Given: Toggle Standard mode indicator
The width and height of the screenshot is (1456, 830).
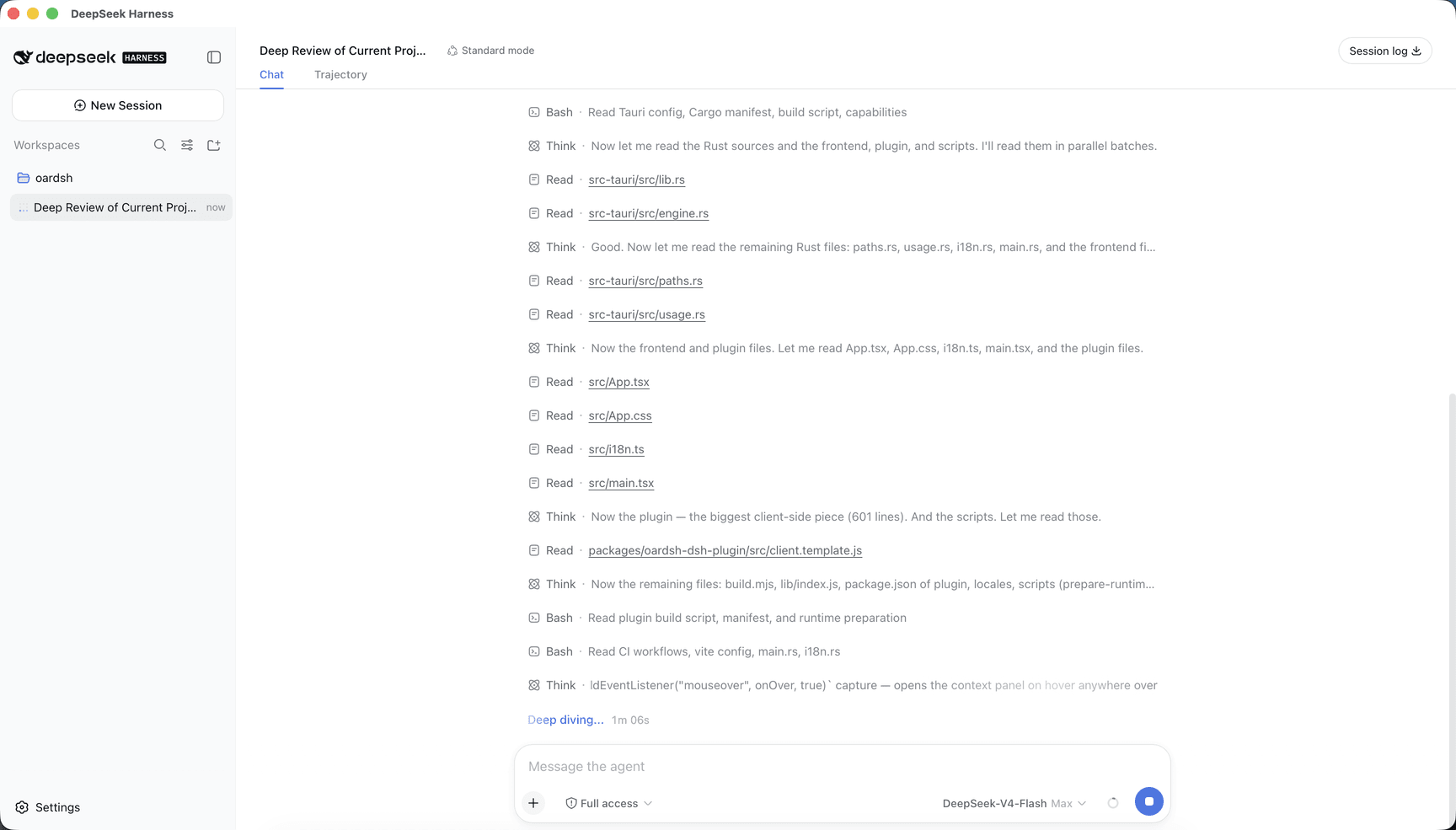Looking at the screenshot, I should pos(491,51).
